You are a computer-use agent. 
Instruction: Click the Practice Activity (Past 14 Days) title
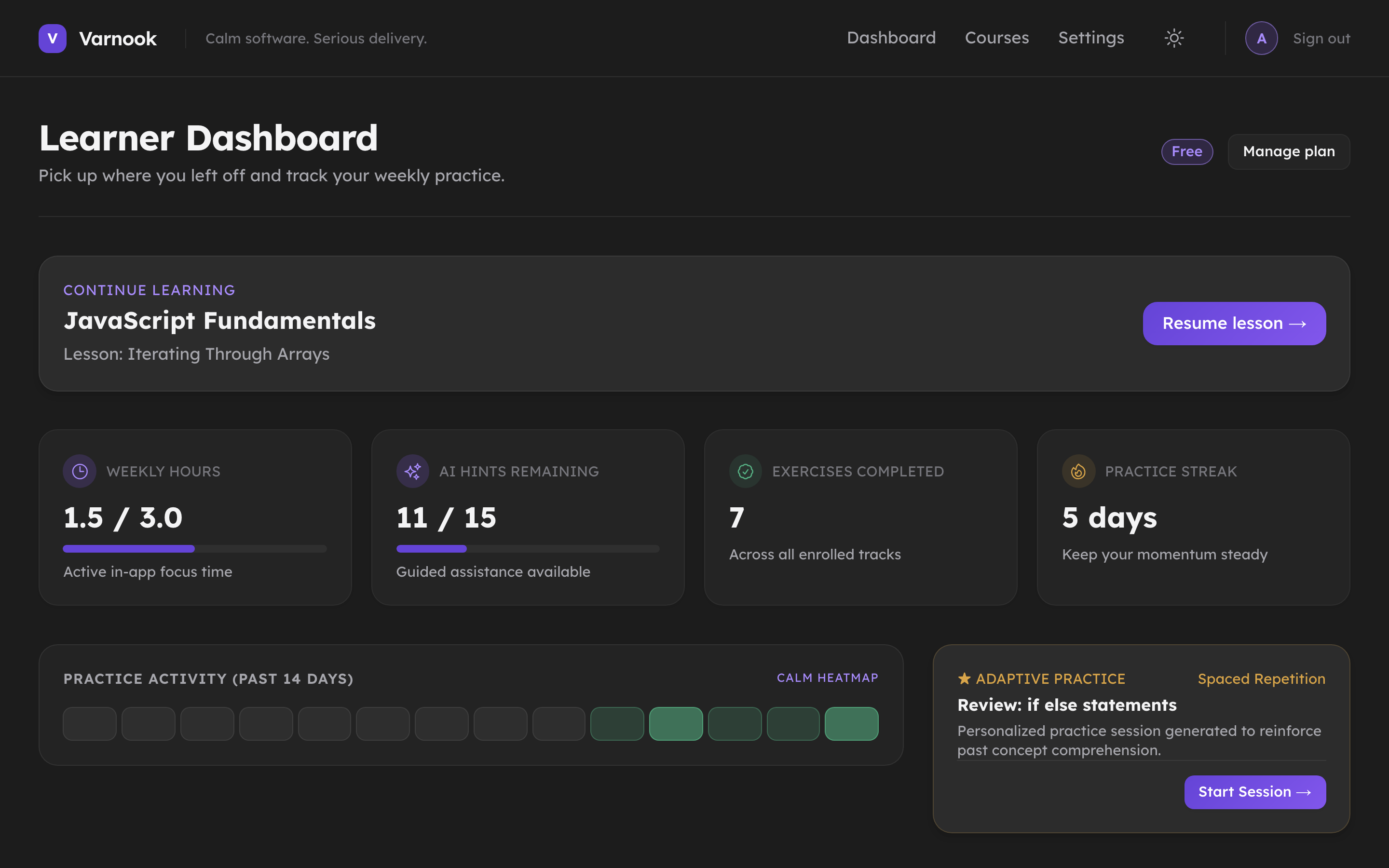208,678
